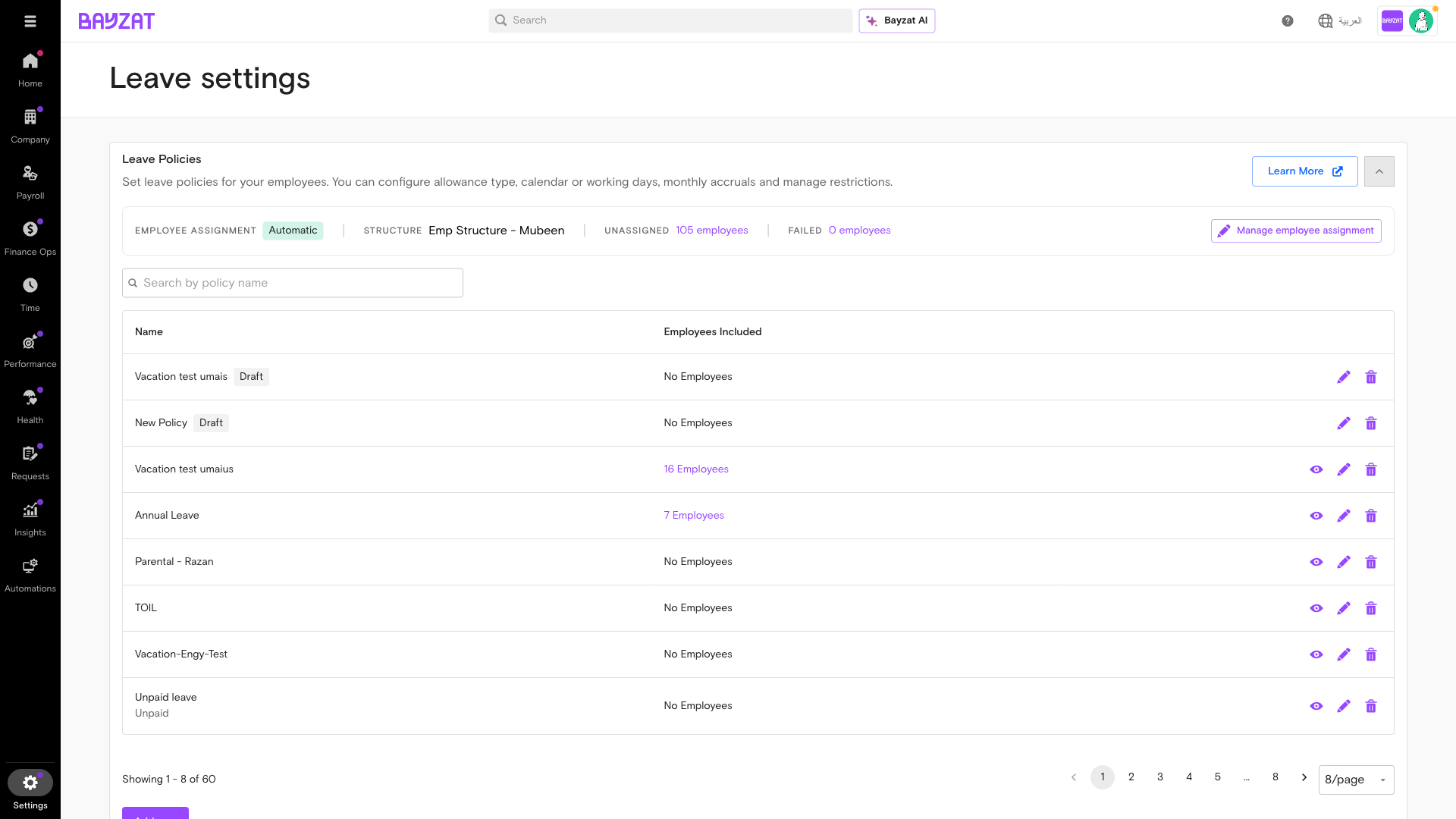
Task: Open Health section in sidebar
Action: click(x=30, y=406)
